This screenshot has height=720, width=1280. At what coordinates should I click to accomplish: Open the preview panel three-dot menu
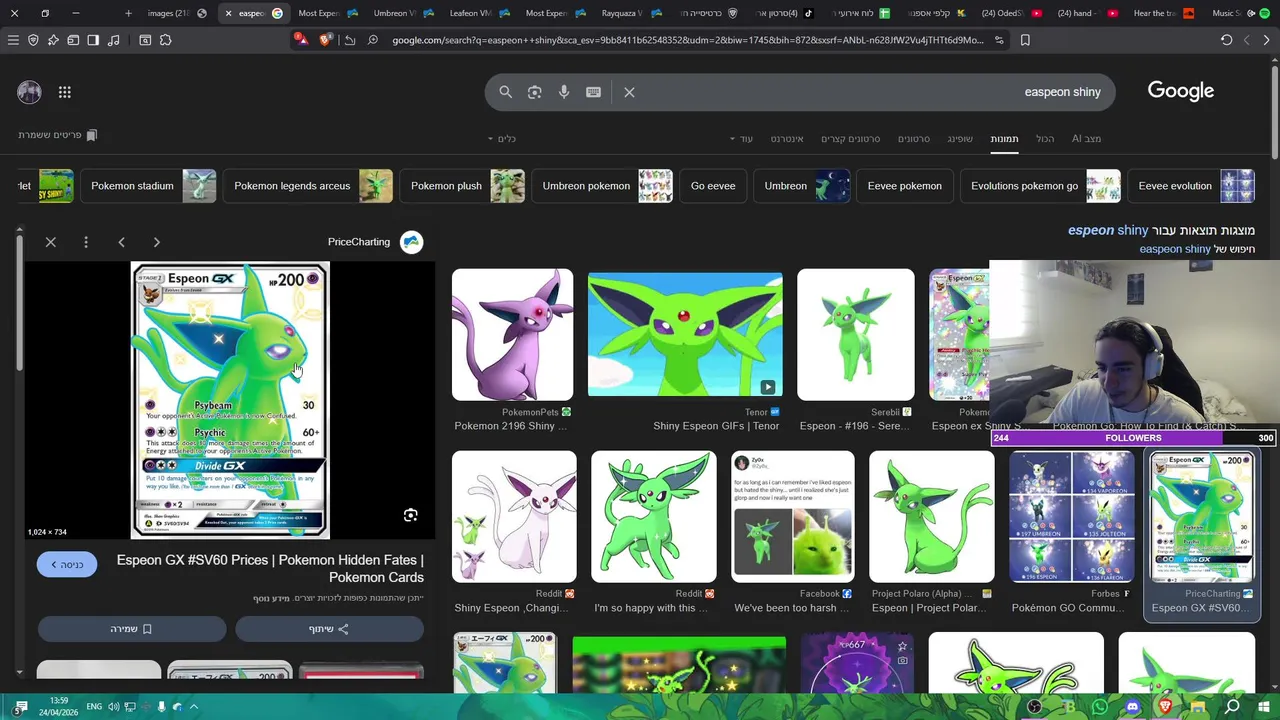[86, 242]
